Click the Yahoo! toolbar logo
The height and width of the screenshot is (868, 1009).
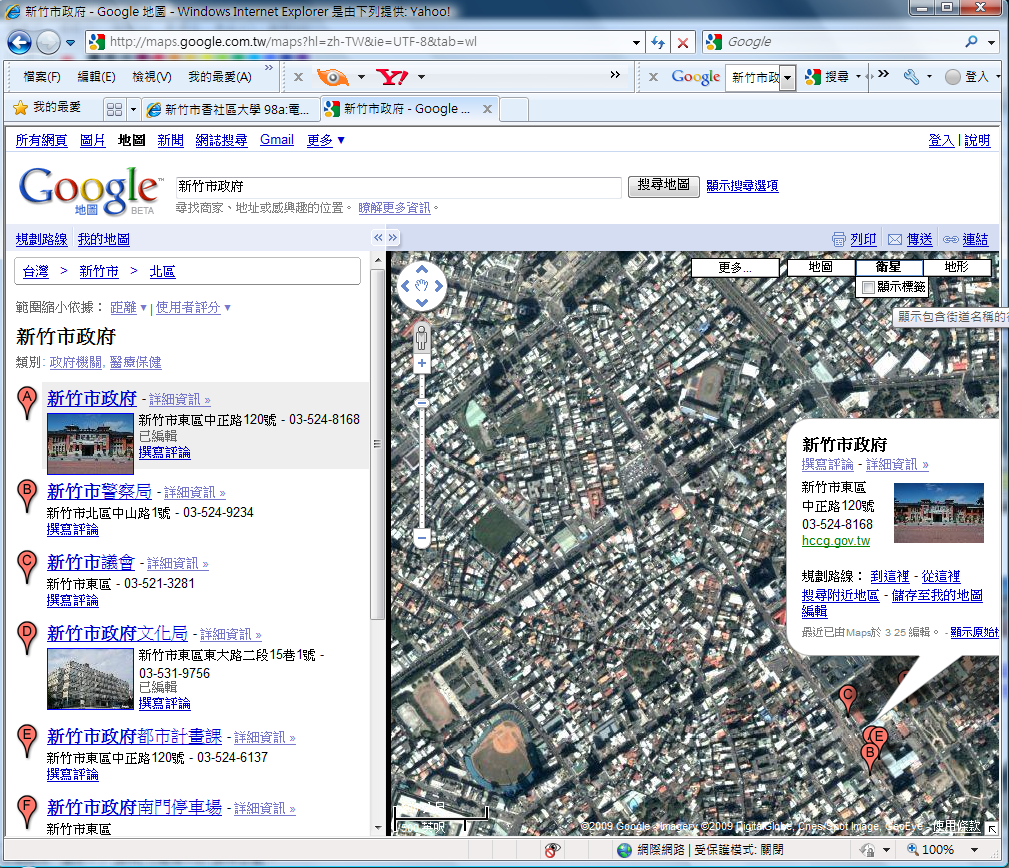click(x=393, y=77)
